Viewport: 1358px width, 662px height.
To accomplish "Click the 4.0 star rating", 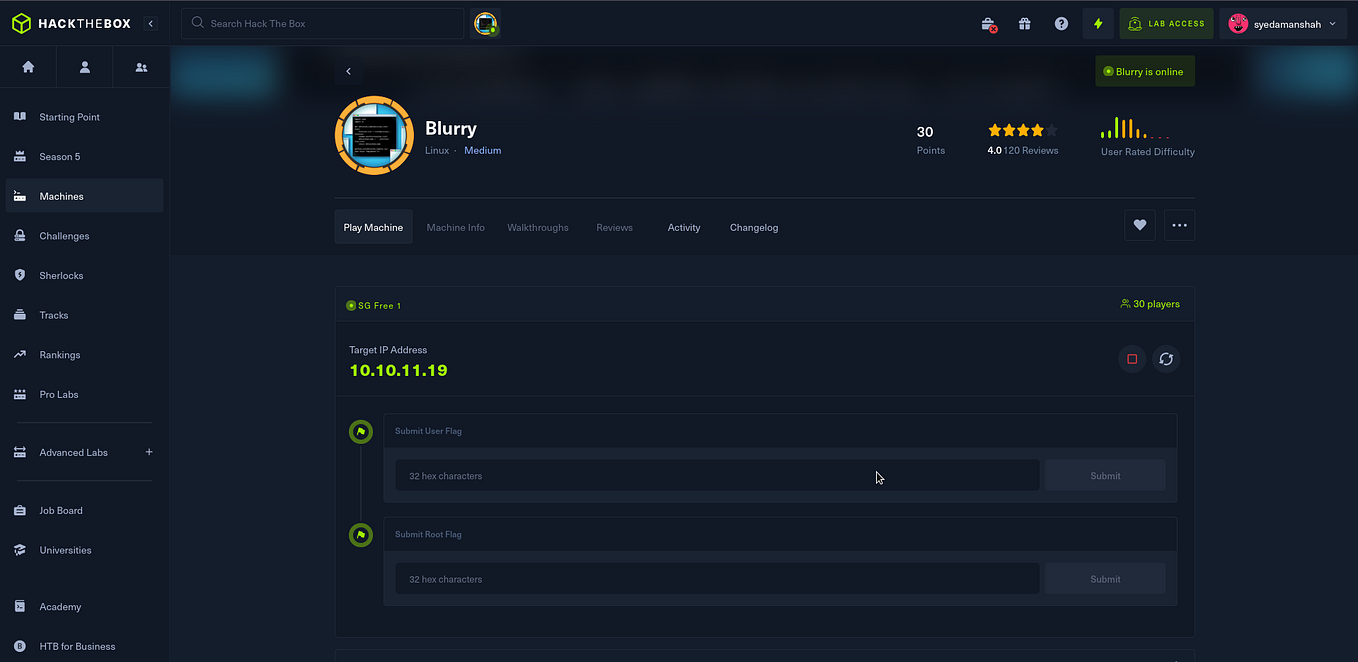I will (x=1021, y=130).
